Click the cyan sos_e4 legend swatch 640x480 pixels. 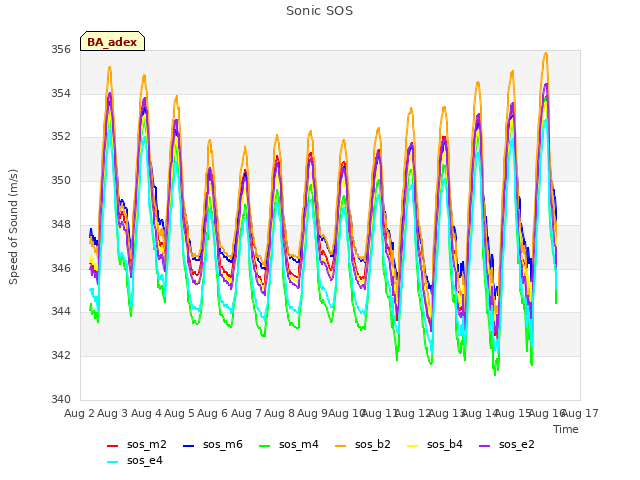point(112,462)
